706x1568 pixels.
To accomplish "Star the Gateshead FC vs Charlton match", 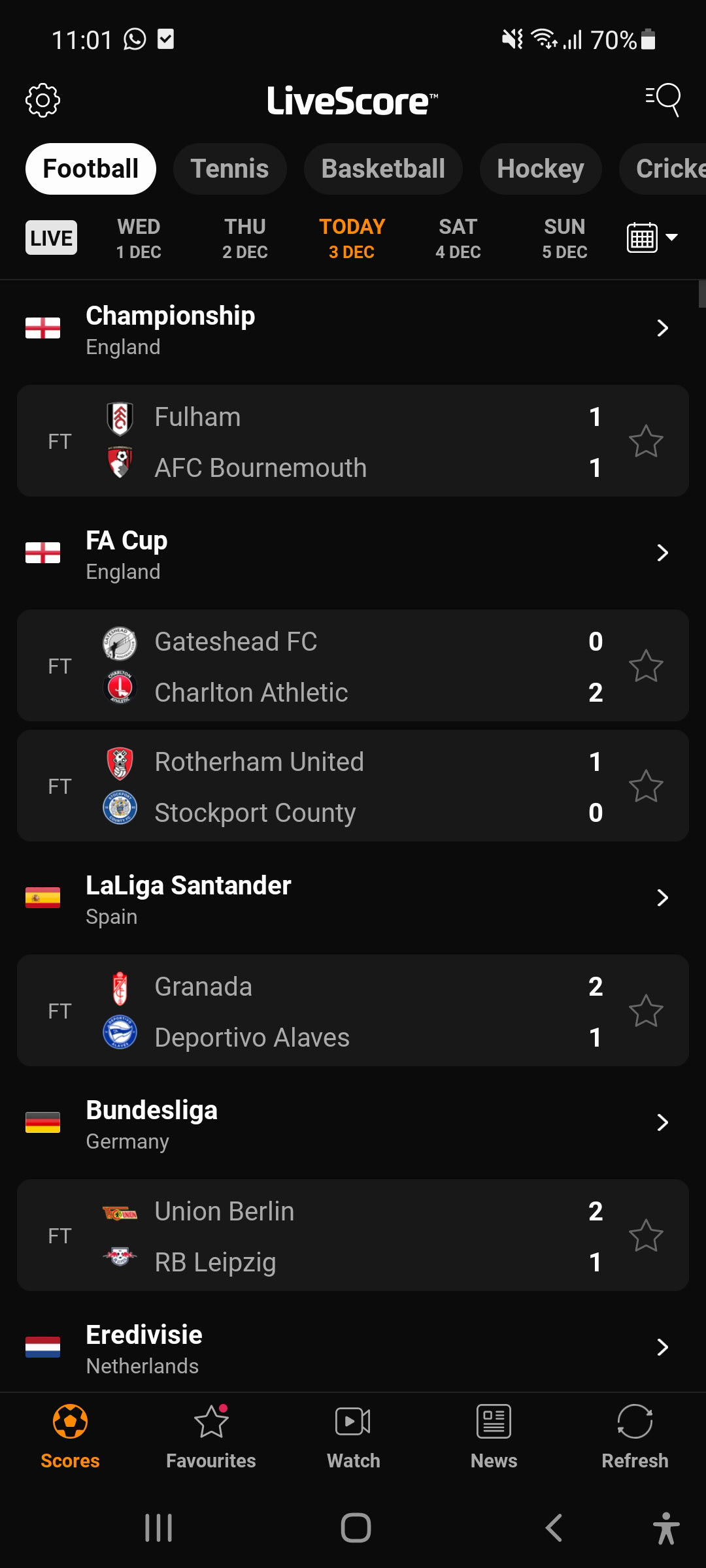I will (x=646, y=666).
